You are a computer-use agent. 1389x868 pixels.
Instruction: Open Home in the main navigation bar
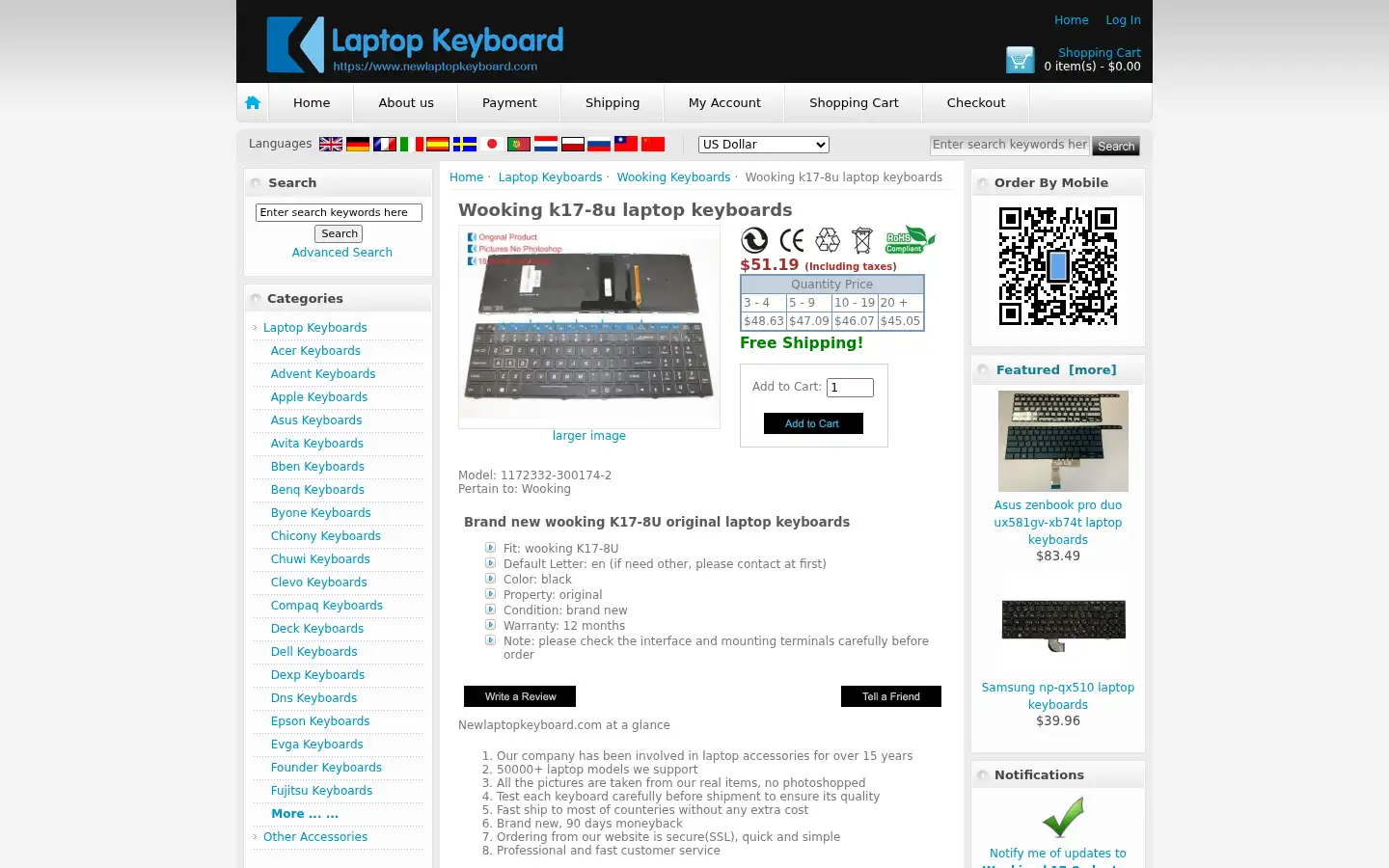tap(312, 102)
